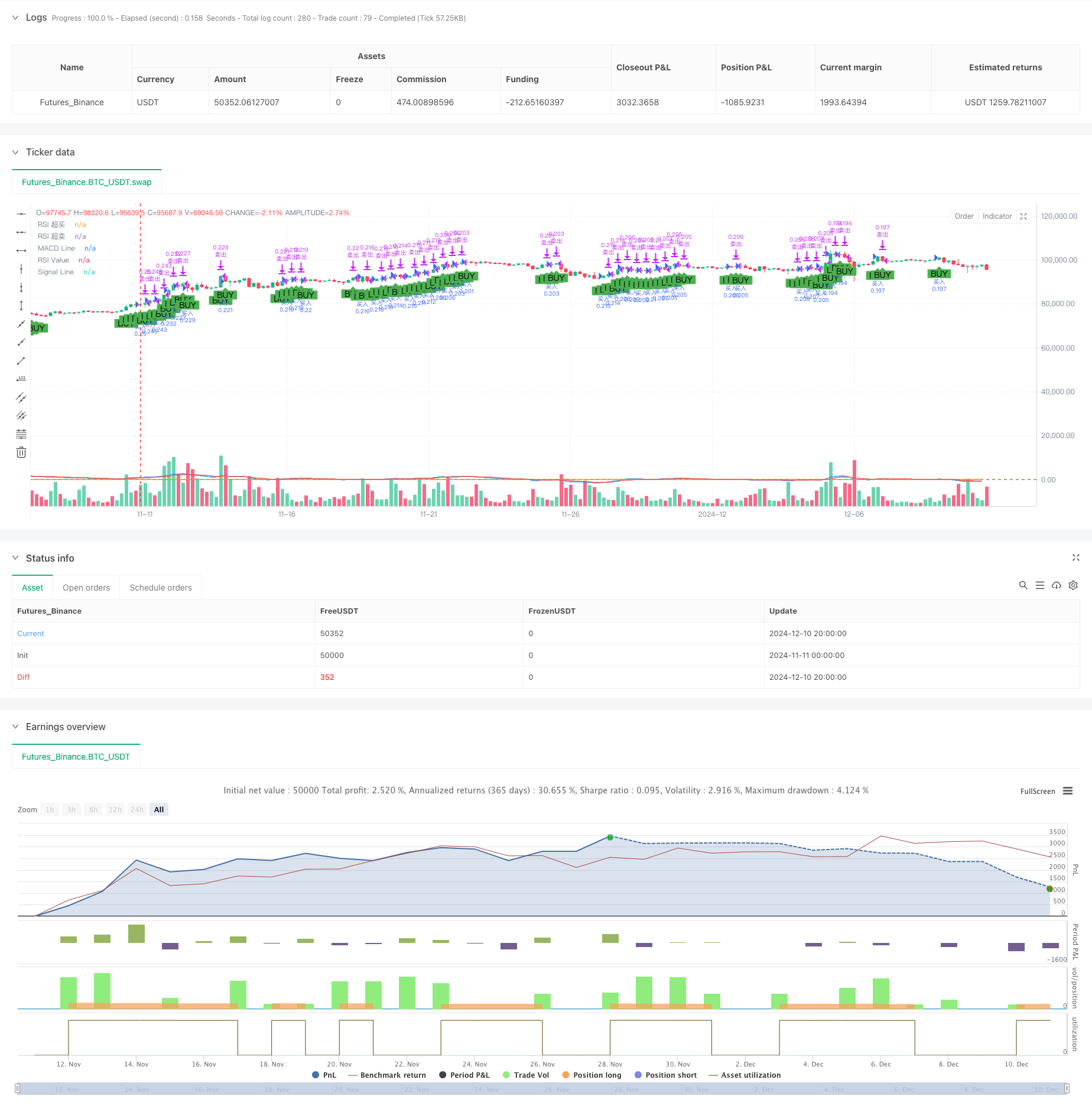Open the earnings chart hamburger menu
The height and width of the screenshot is (1112, 1092).
(1068, 791)
